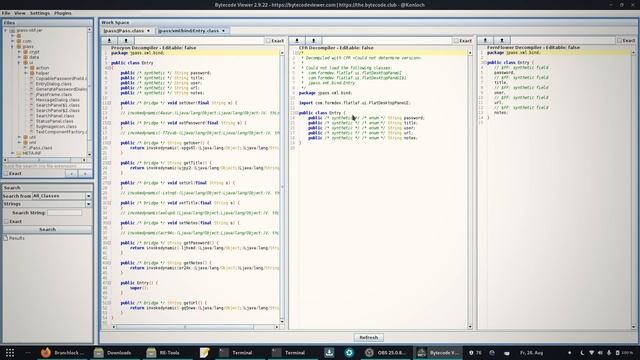Click the volume icon in system tray
The height and width of the screenshot is (360, 640).
click(x=600, y=353)
